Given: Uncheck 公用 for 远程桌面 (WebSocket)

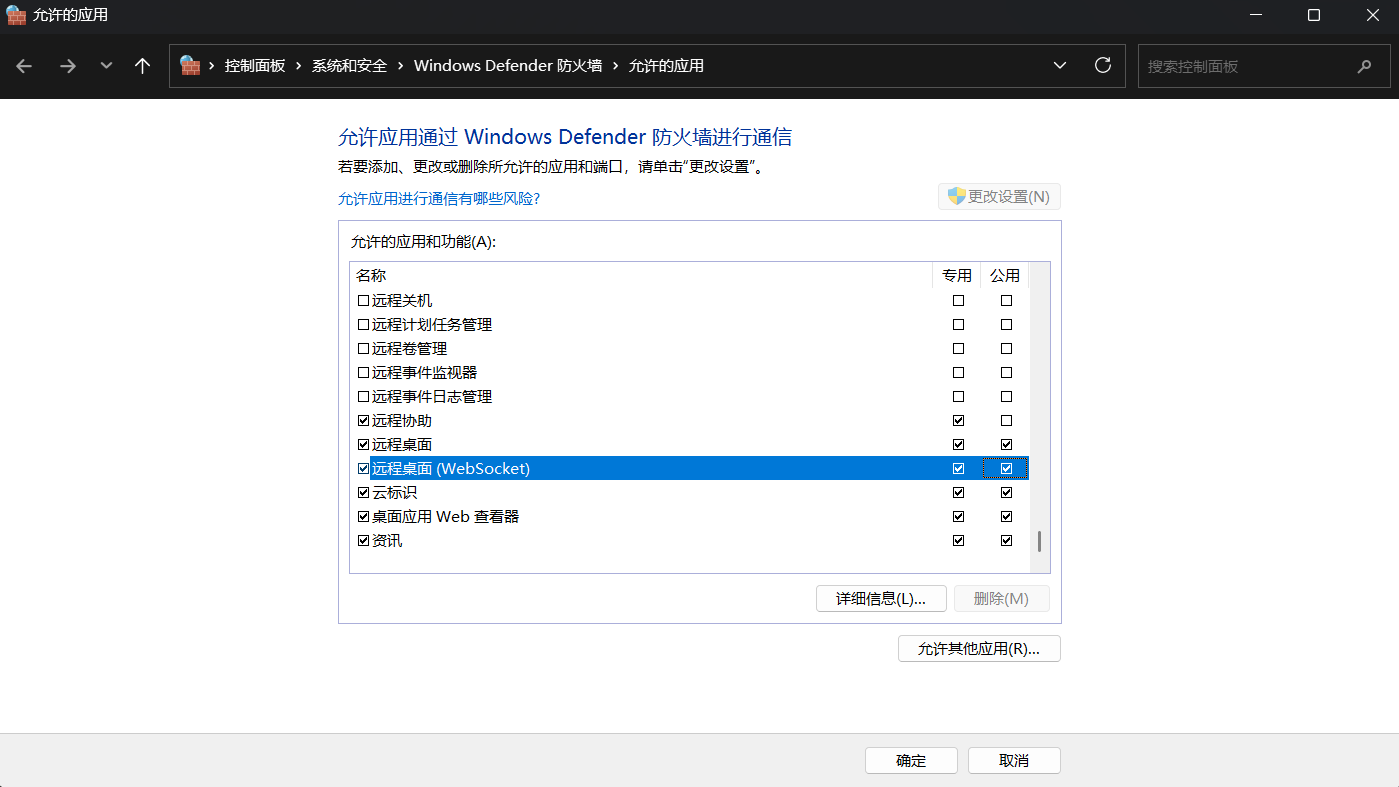Looking at the screenshot, I should click(1007, 469).
